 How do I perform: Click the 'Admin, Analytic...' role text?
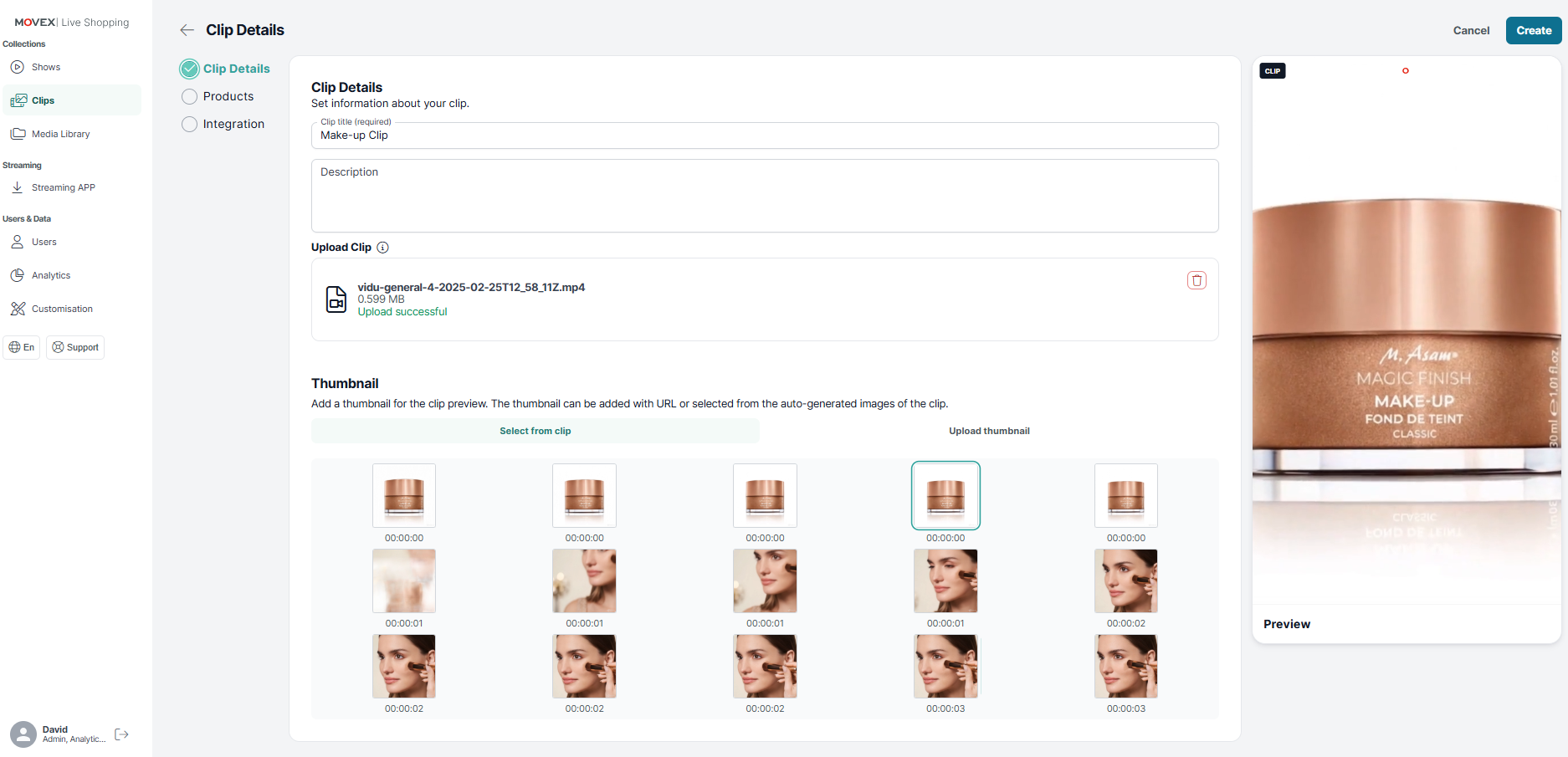coord(74,739)
